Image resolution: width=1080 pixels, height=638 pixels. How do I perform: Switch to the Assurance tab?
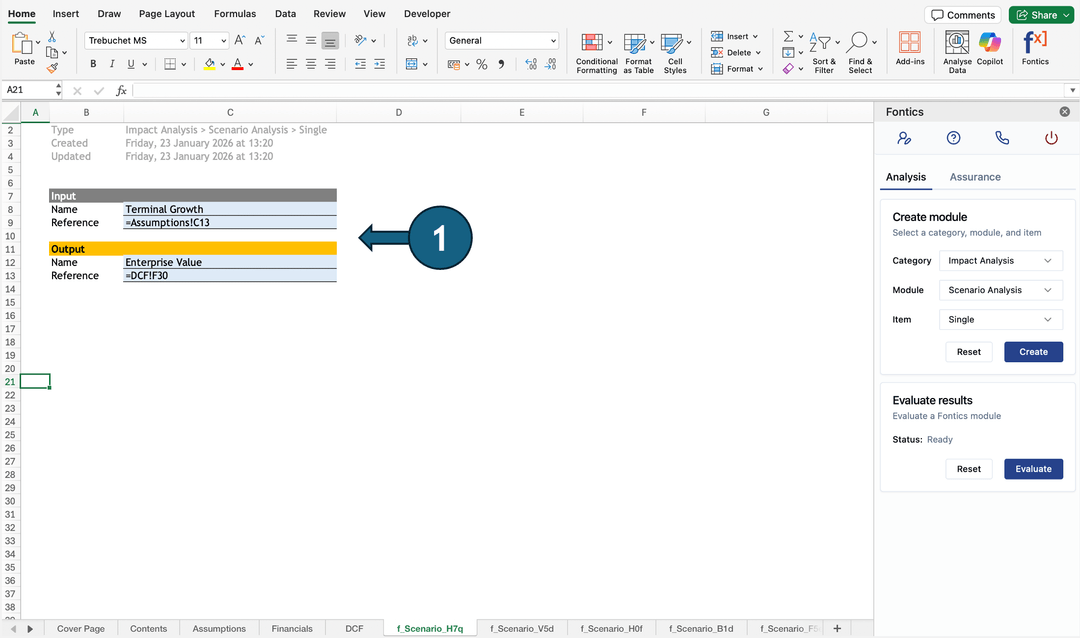(x=974, y=177)
